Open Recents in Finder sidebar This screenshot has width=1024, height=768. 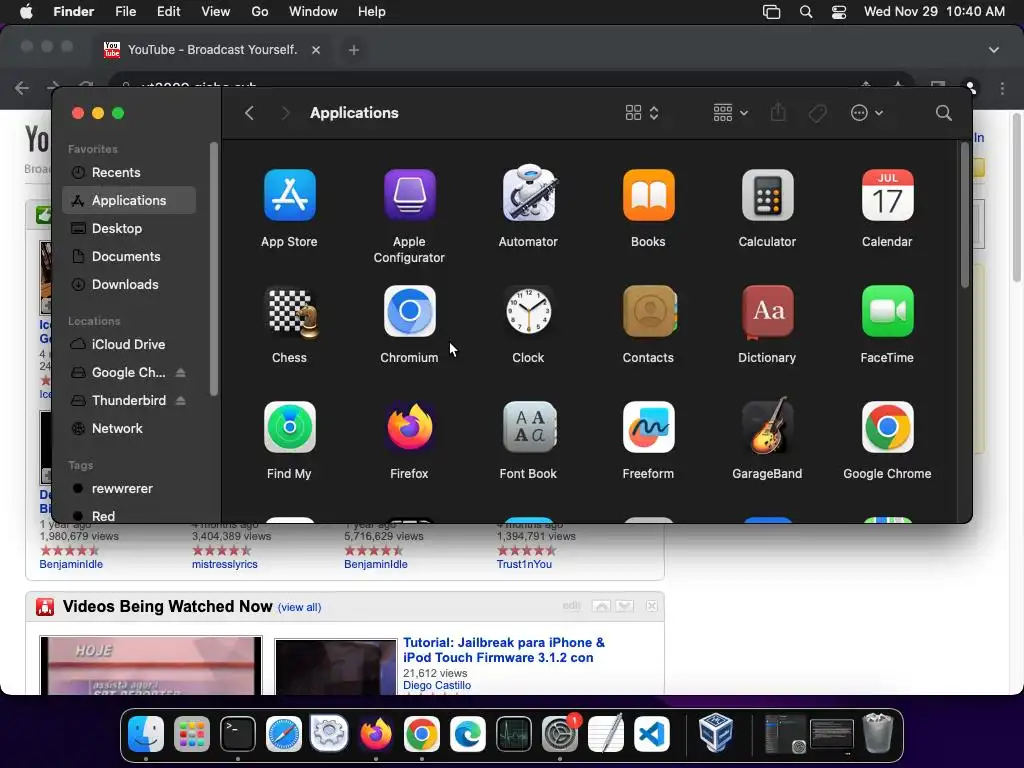(129, 172)
